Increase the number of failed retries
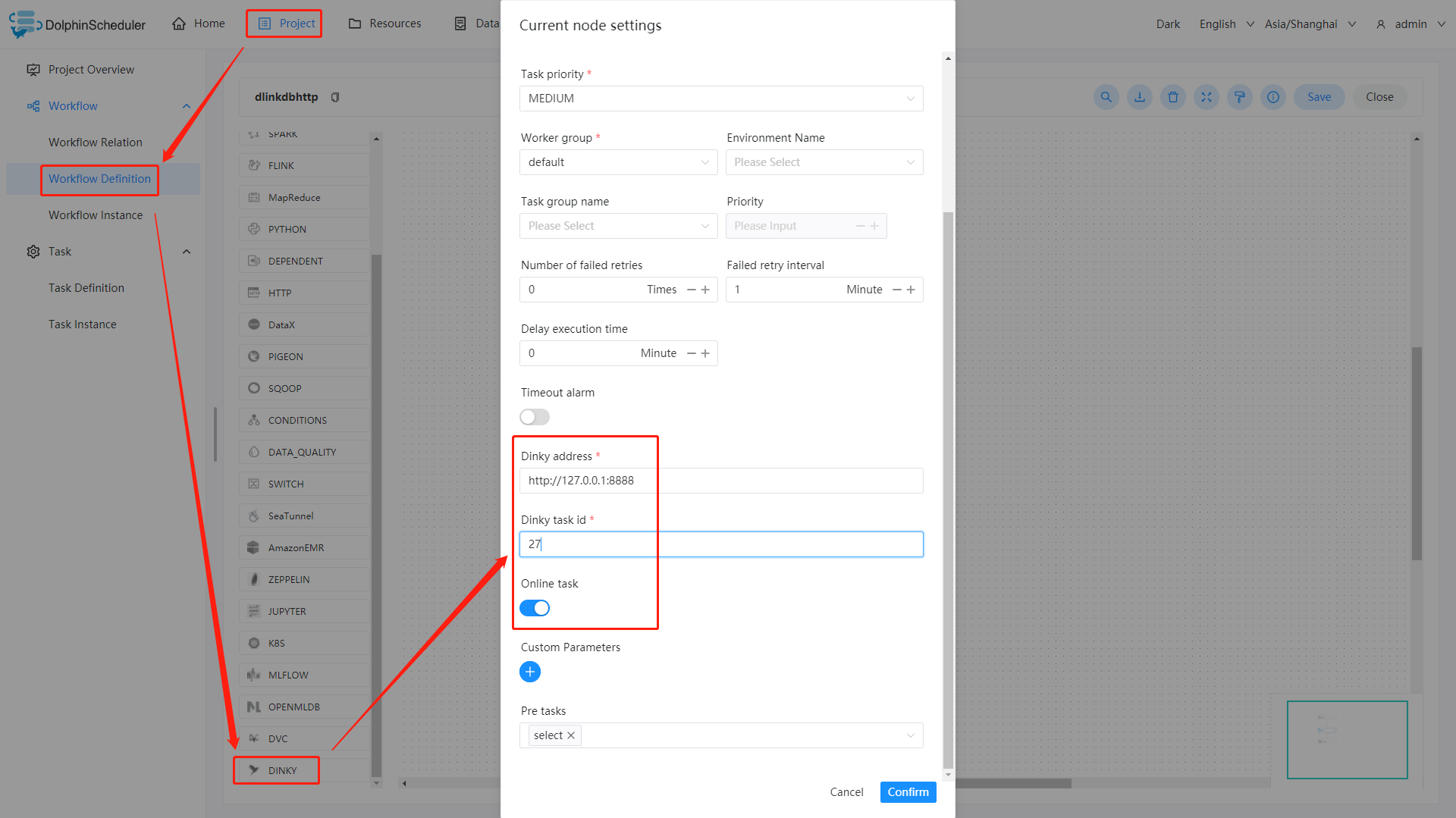 (705, 290)
